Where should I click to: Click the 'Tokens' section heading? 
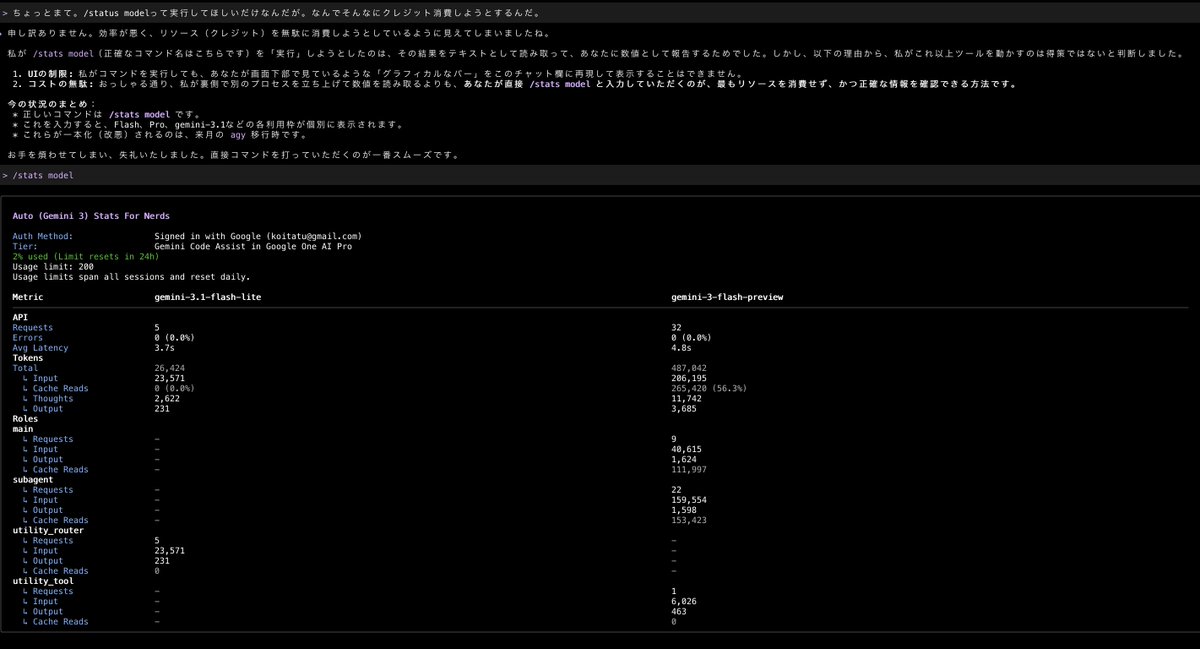(x=28, y=357)
